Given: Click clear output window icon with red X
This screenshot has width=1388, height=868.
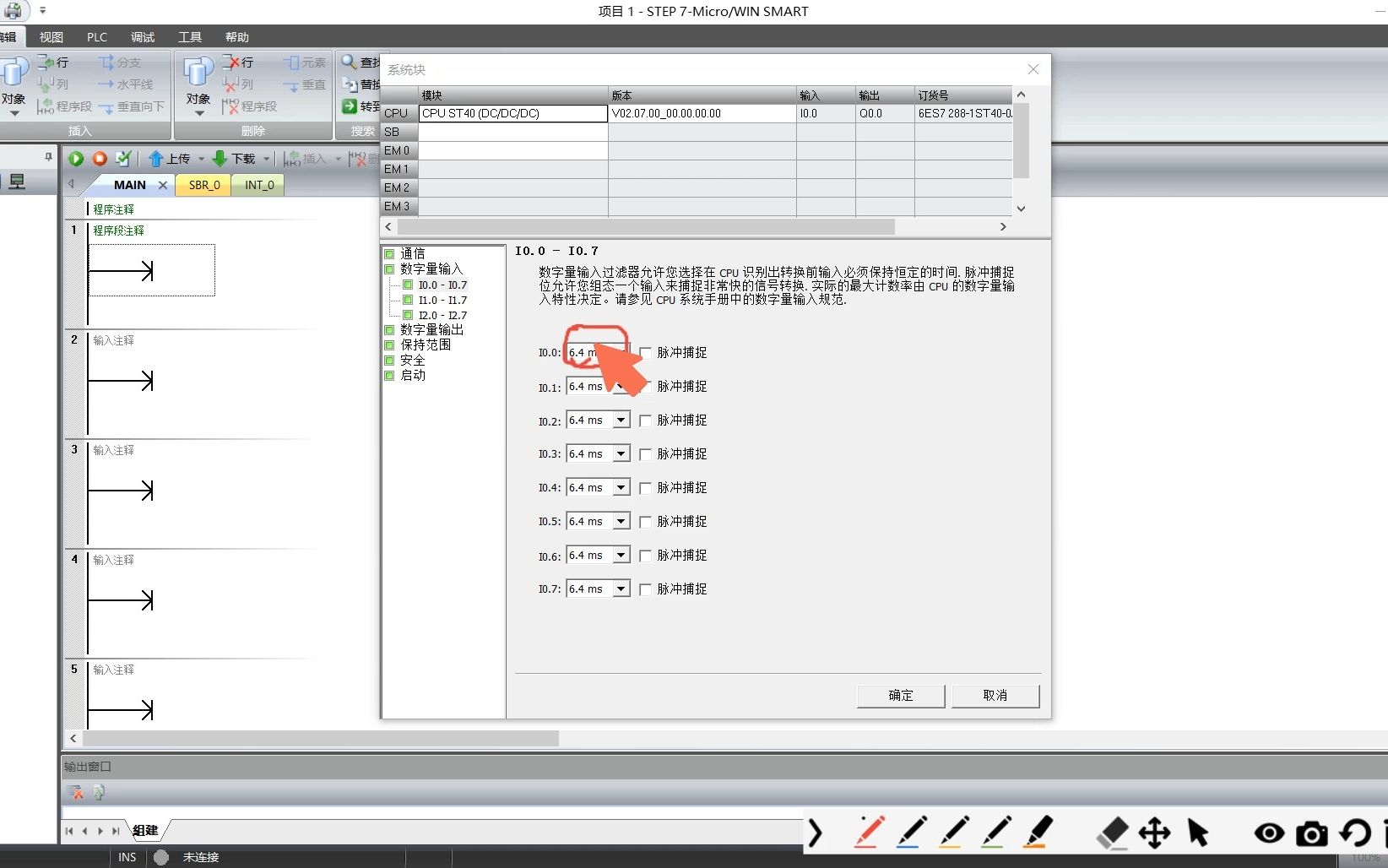Looking at the screenshot, I should [76, 792].
